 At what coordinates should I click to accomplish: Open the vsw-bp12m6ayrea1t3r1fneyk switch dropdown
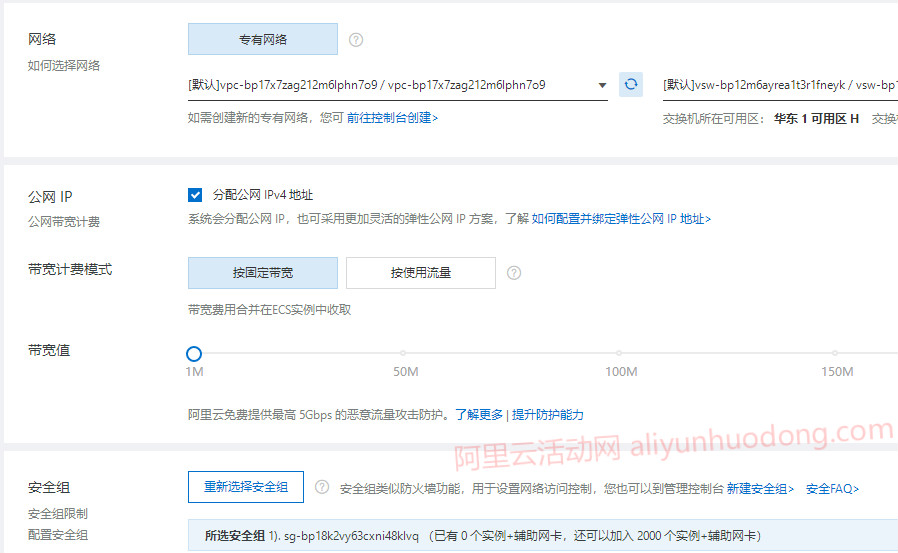tap(780, 85)
